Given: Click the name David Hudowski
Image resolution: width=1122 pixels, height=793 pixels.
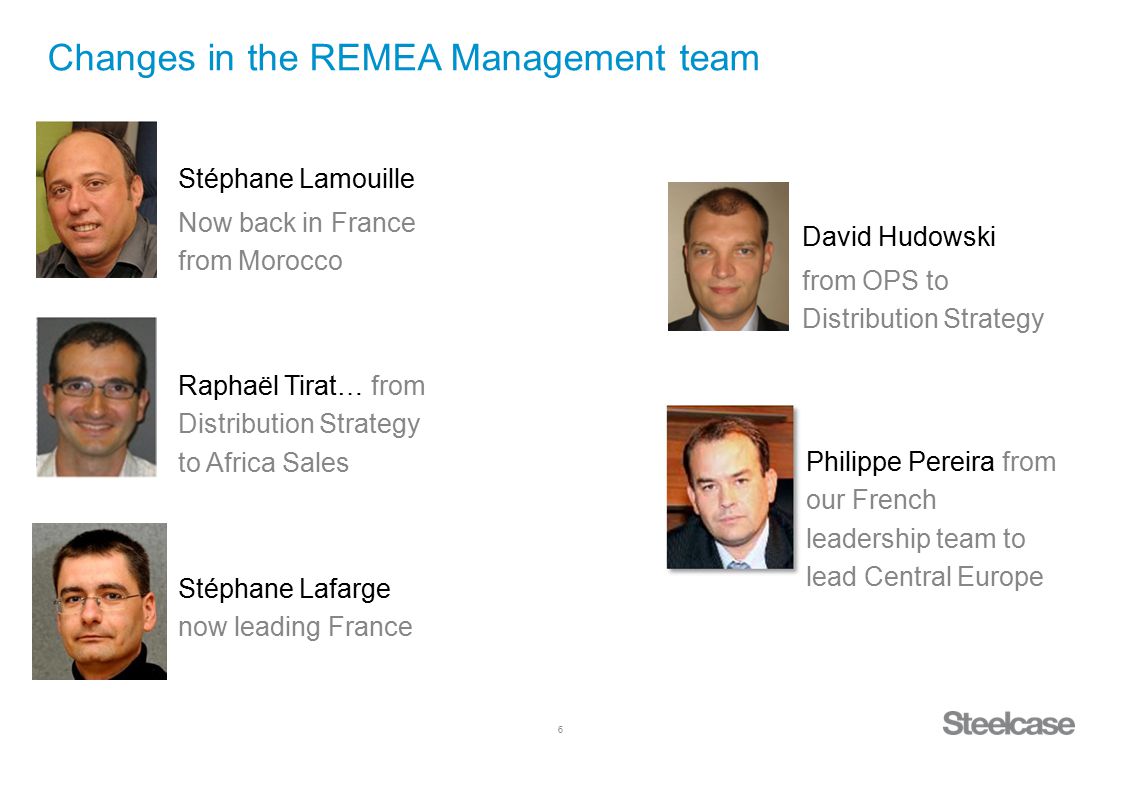Looking at the screenshot, I should (899, 237).
